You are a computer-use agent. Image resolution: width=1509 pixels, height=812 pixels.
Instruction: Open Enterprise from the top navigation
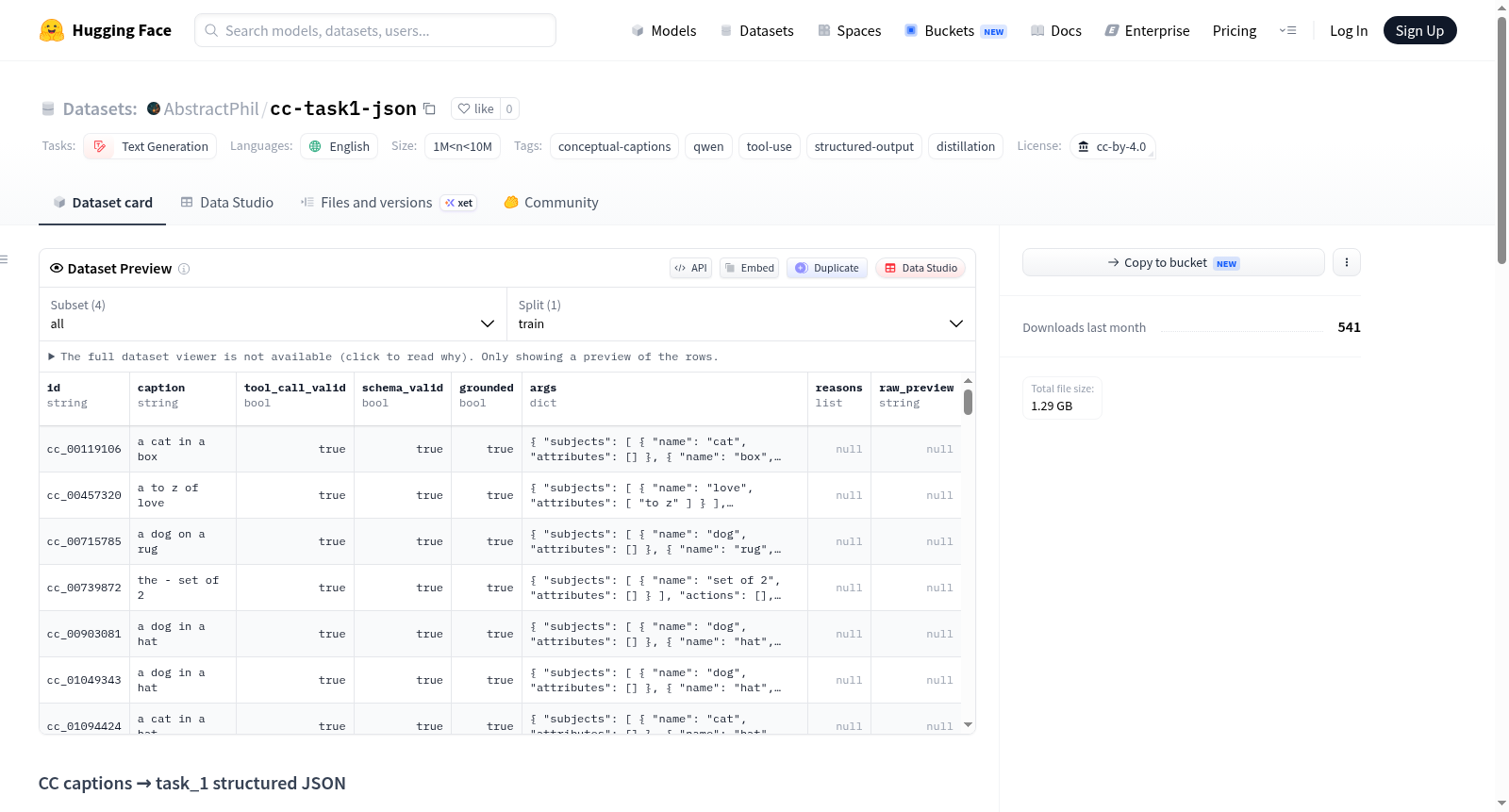click(x=1147, y=30)
